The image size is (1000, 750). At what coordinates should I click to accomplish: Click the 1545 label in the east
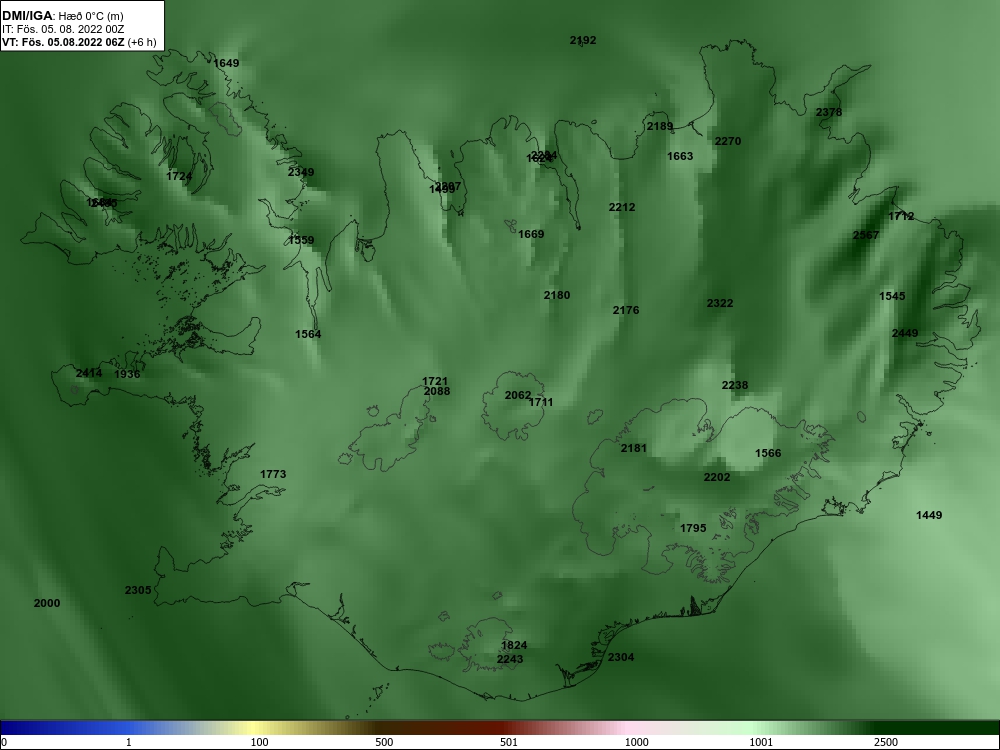coord(892,297)
